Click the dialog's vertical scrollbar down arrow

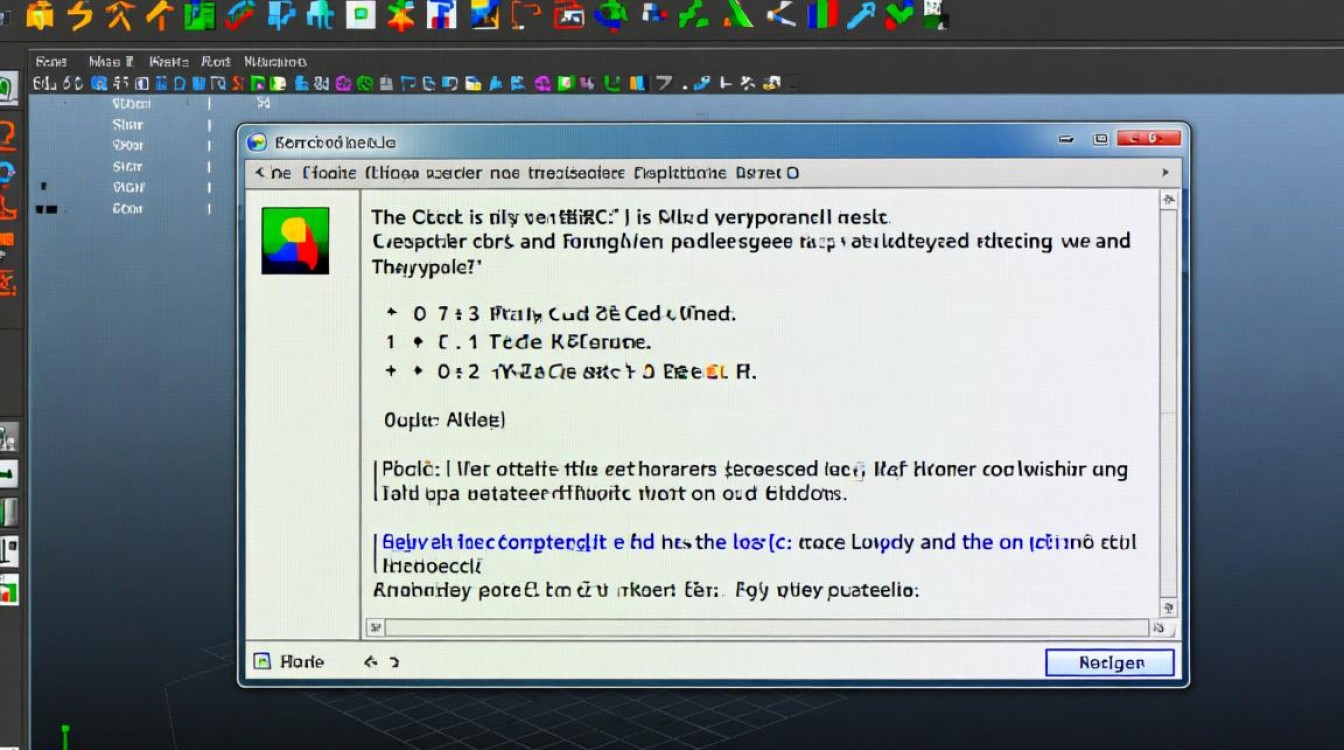pos(1168,607)
